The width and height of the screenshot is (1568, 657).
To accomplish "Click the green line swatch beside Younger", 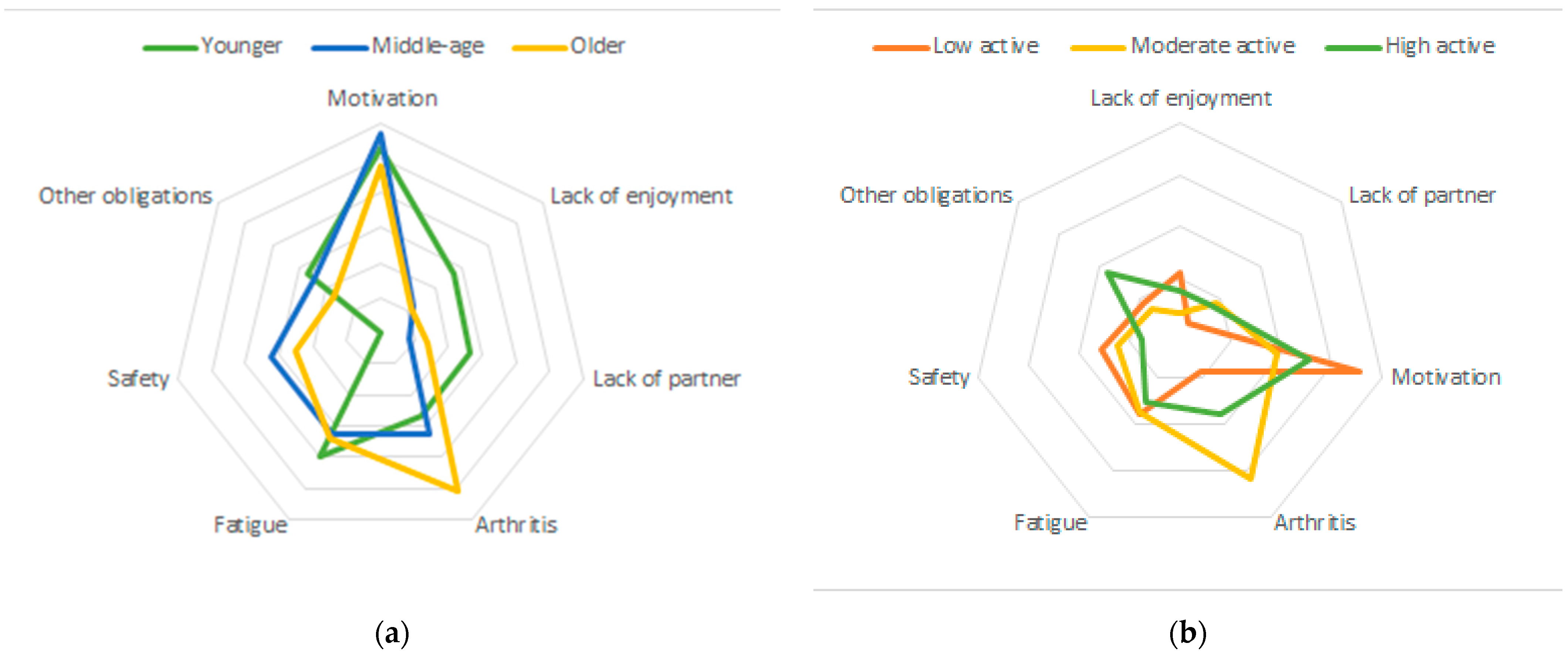I will [170, 47].
